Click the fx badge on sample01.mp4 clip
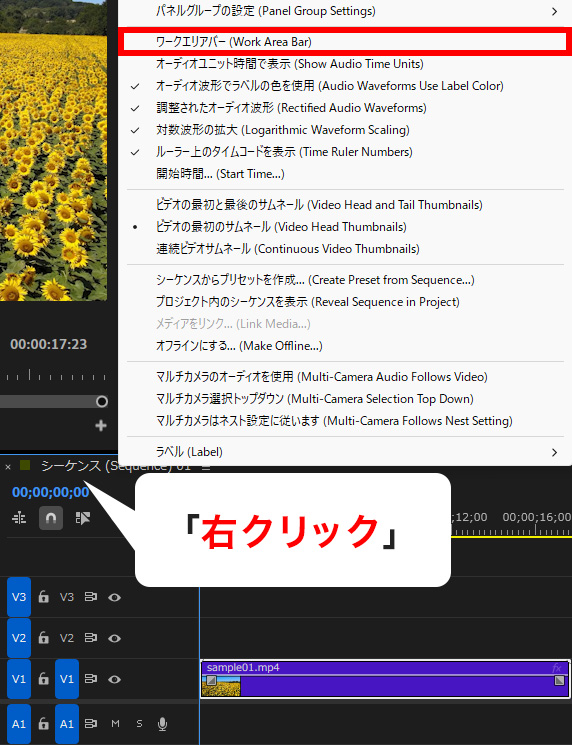Viewport: 572px width, 745px height. pyautogui.click(x=556, y=668)
